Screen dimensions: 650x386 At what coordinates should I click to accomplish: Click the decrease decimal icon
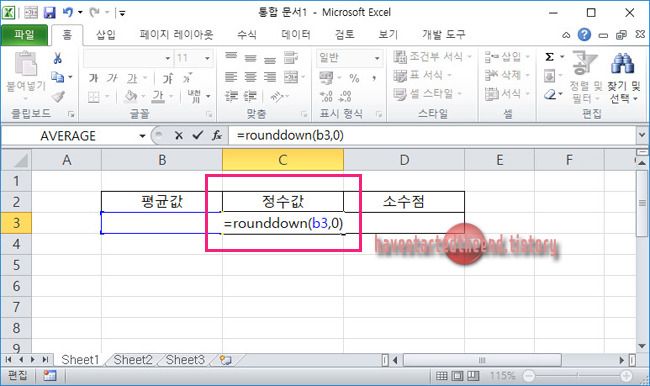tap(345, 97)
